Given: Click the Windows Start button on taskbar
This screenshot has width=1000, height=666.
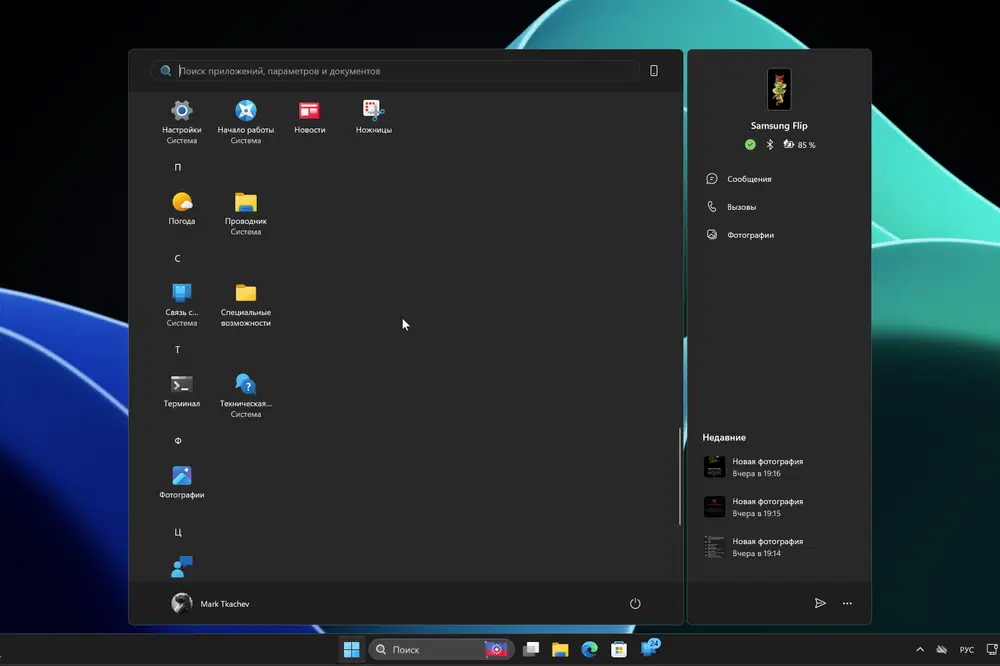Looking at the screenshot, I should [x=351, y=649].
